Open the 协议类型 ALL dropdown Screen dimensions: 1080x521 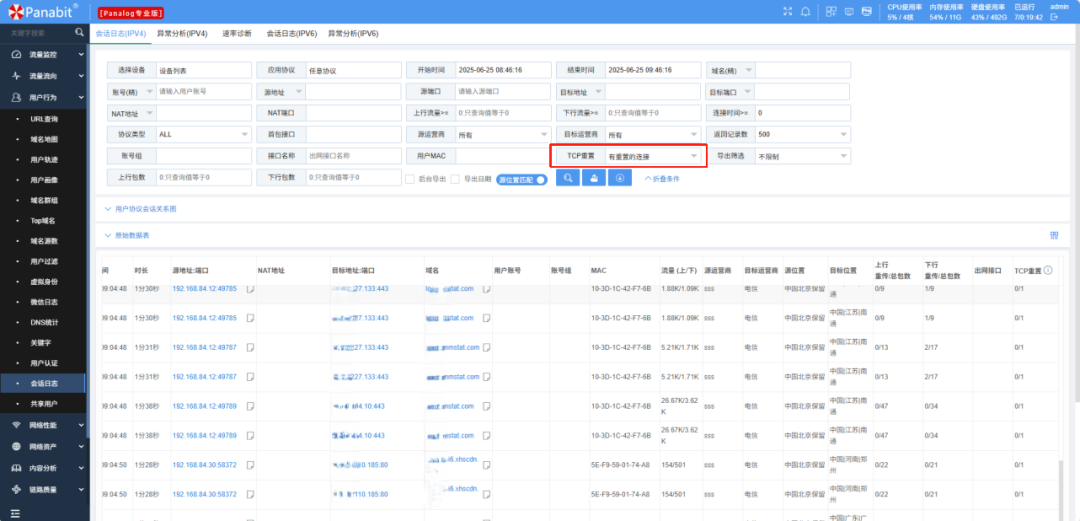204,134
